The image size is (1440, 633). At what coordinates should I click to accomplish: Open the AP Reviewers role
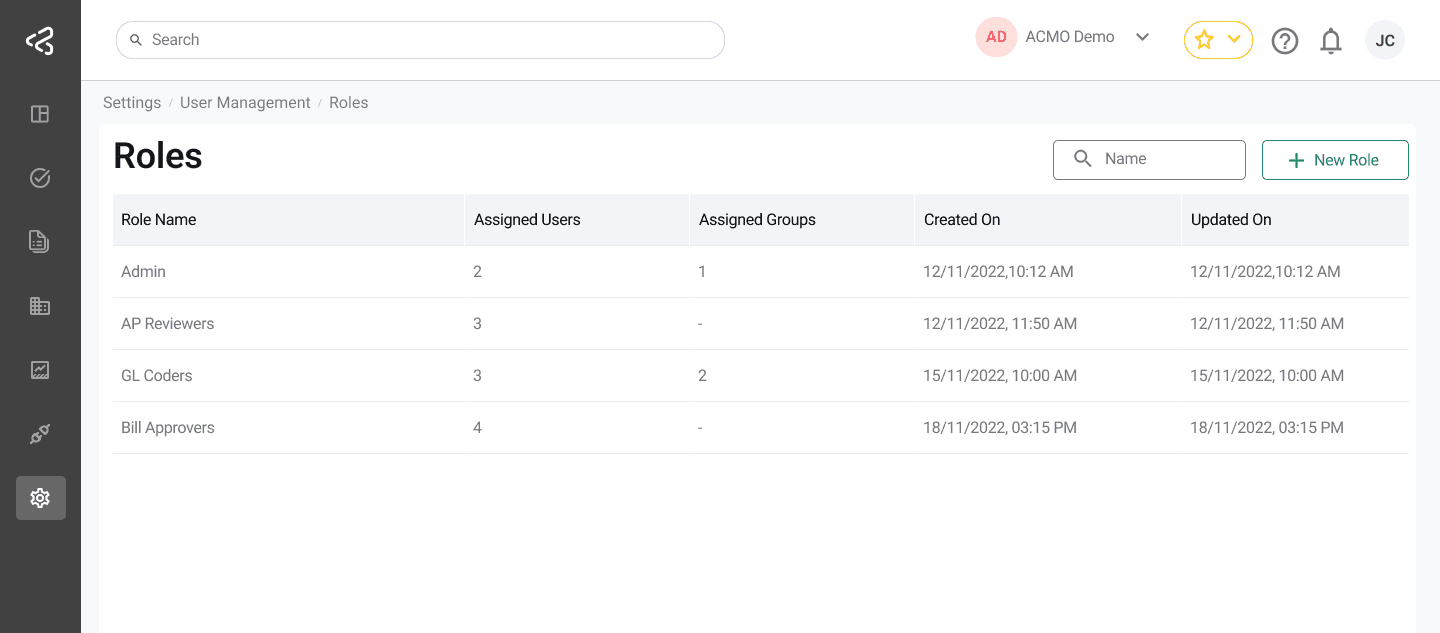pos(167,323)
